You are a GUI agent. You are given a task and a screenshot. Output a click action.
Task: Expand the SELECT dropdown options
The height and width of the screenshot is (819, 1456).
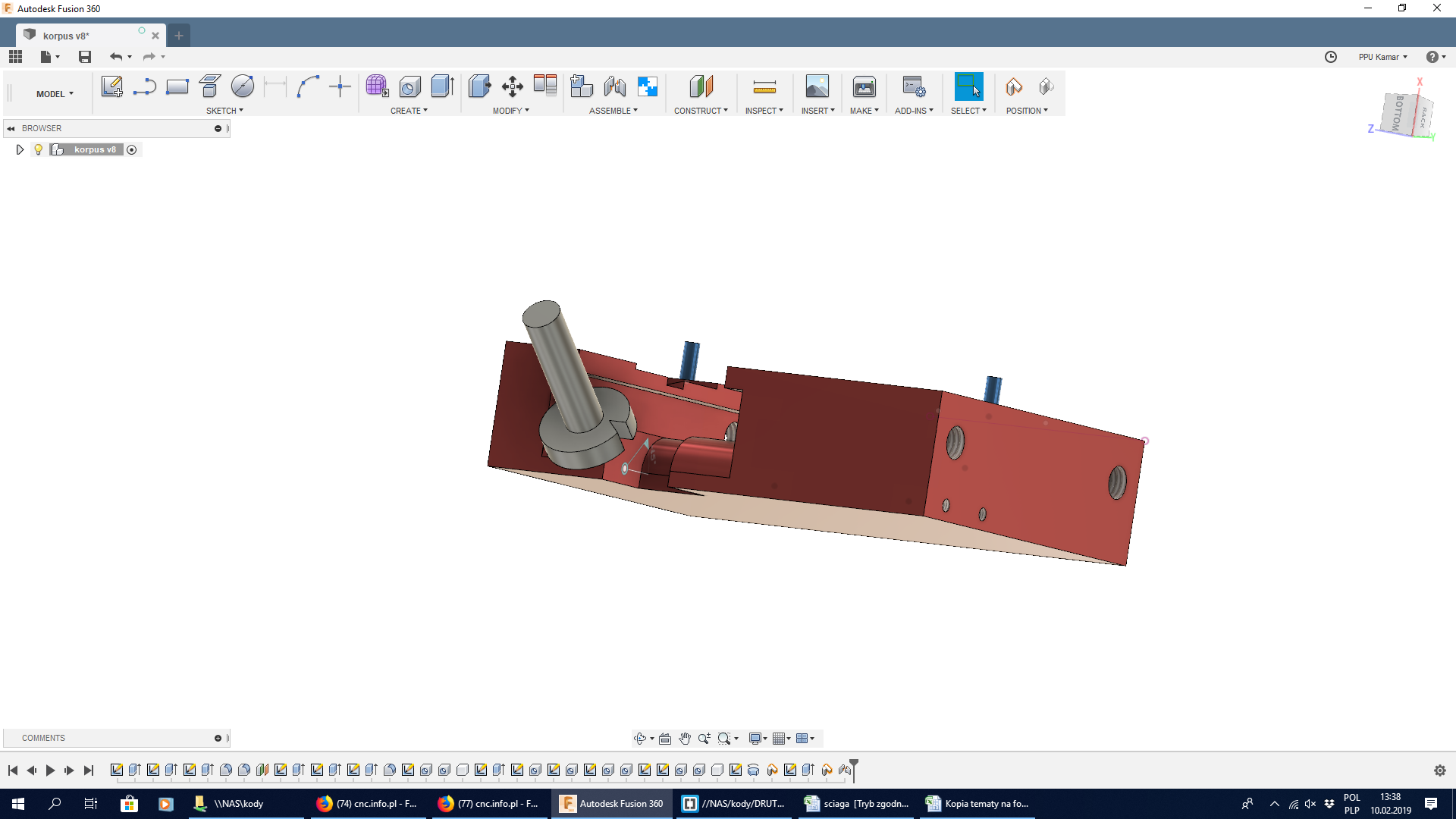point(984,110)
